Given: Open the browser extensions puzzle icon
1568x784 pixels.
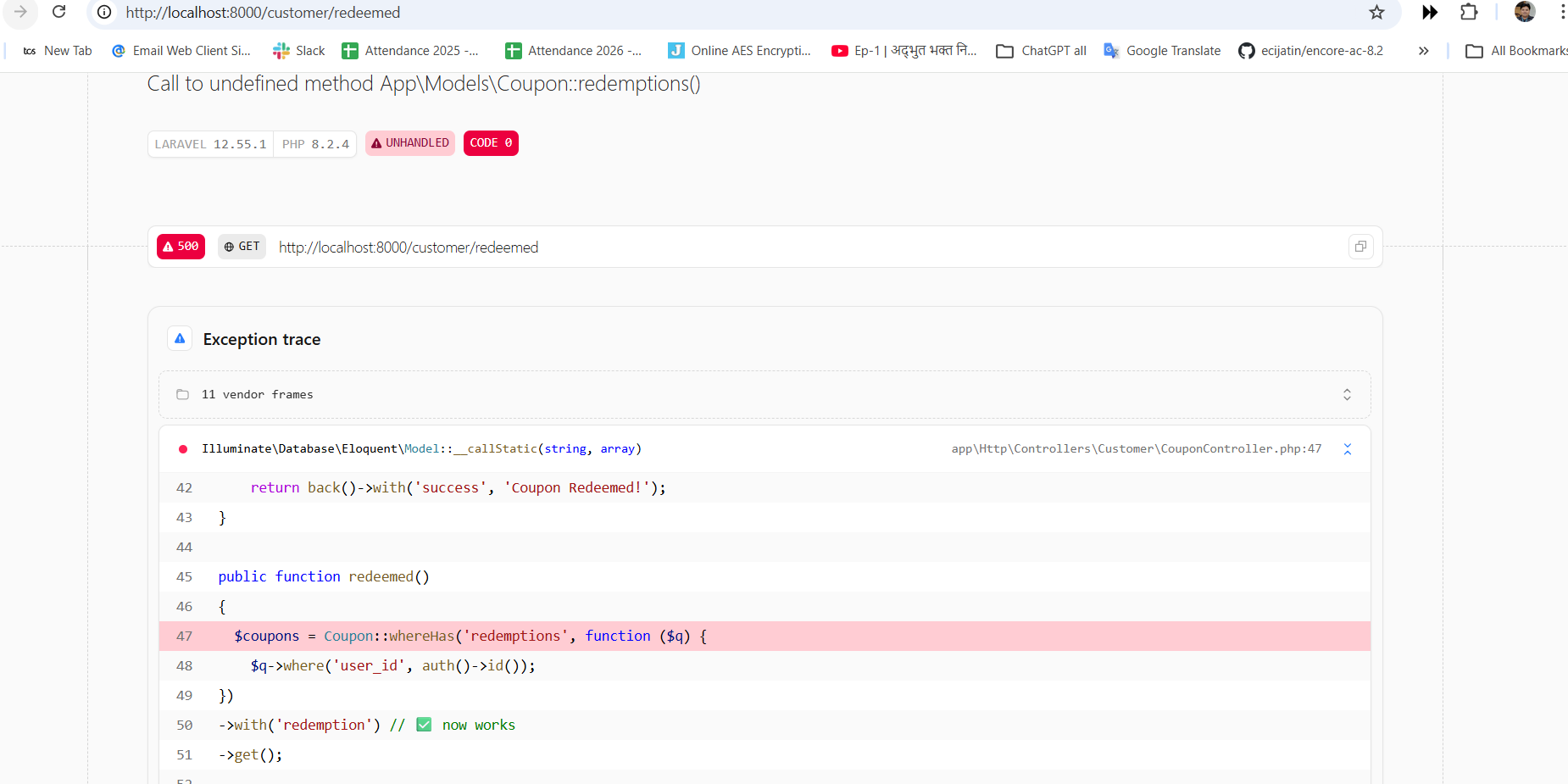Looking at the screenshot, I should (1469, 12).
